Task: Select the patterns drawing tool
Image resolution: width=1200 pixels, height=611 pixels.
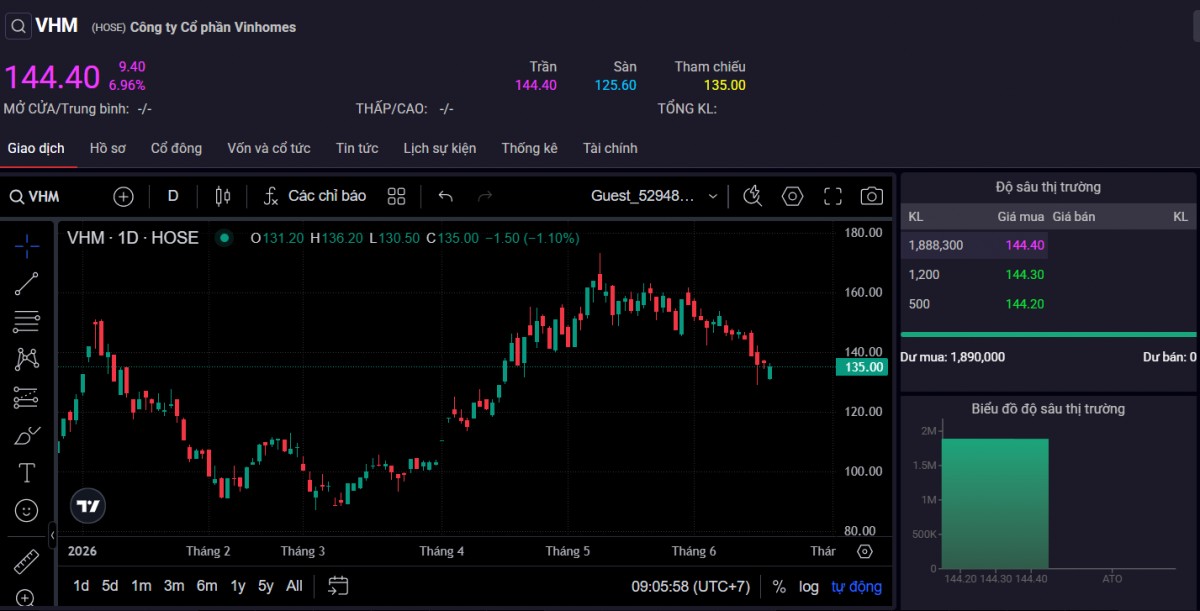Action: point(27,358)
